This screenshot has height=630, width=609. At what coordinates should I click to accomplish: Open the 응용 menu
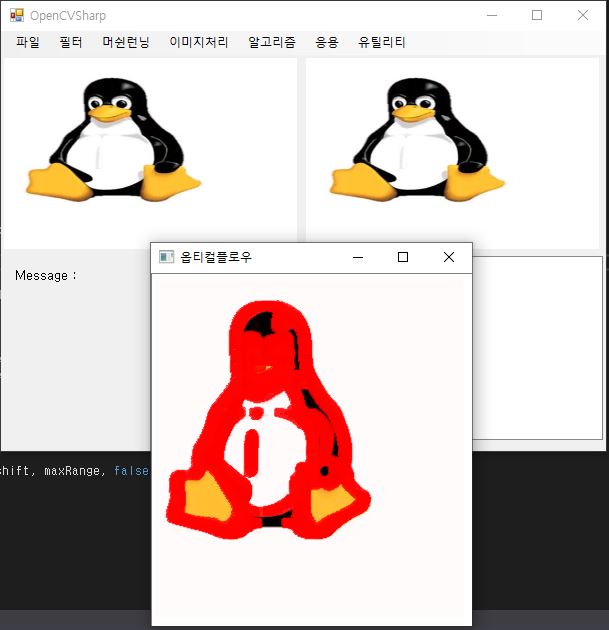[327, 42]
